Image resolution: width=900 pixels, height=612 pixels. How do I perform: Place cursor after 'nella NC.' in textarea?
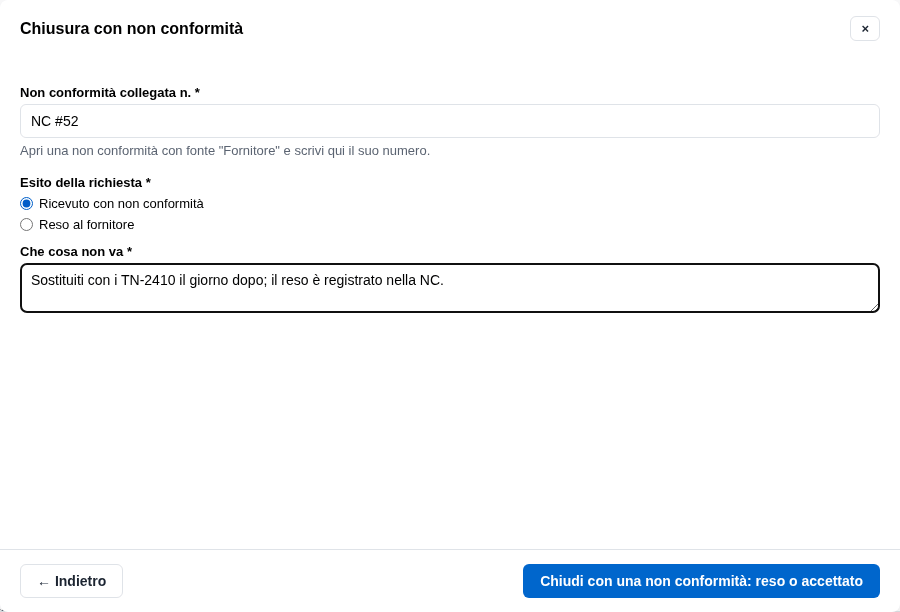[445, 280]
